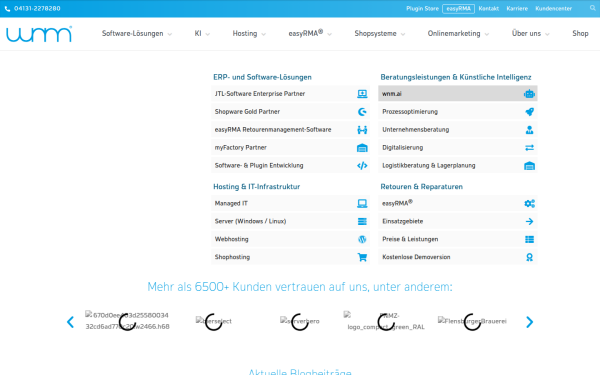Screen dimensions: 600x375
Task: Click the easyRMA Retourenmanagement-Software icon
Action: [x=362, y=130]
